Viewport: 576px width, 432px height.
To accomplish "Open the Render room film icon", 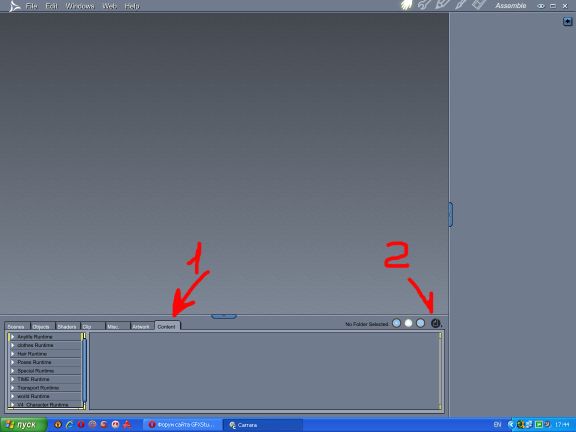I will tap(479, 5).
